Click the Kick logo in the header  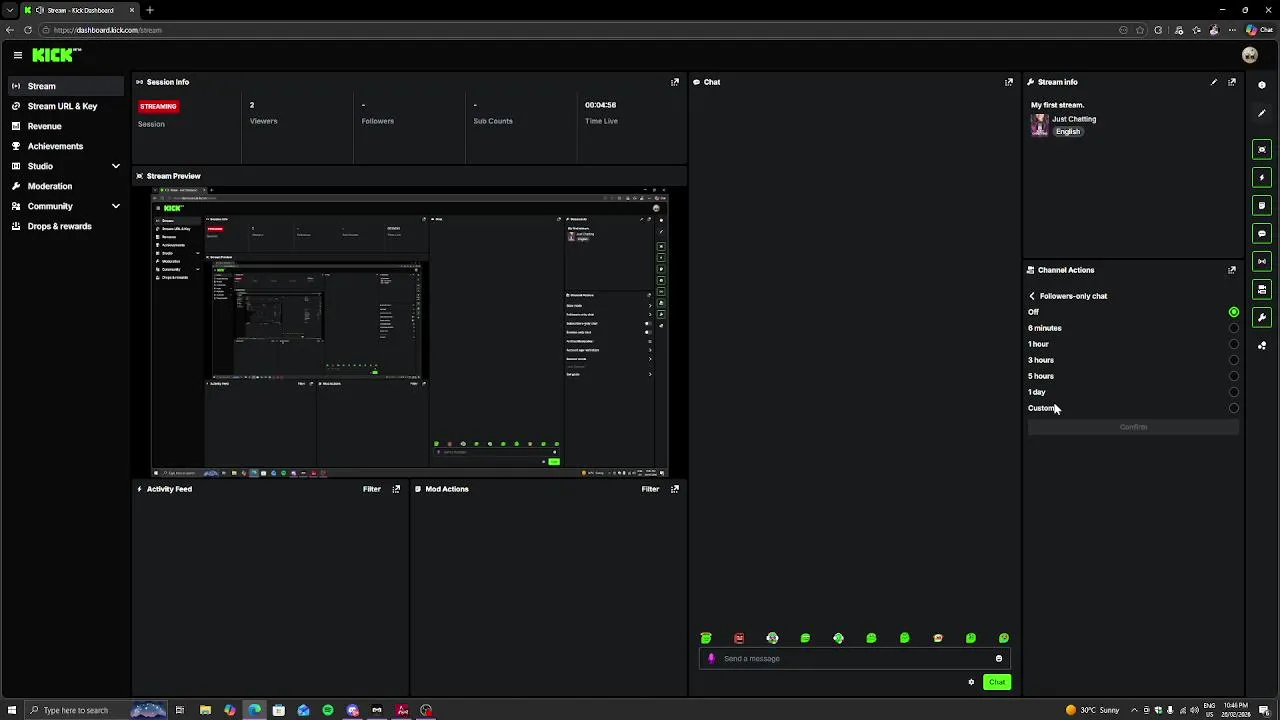[x=56, y=55]
